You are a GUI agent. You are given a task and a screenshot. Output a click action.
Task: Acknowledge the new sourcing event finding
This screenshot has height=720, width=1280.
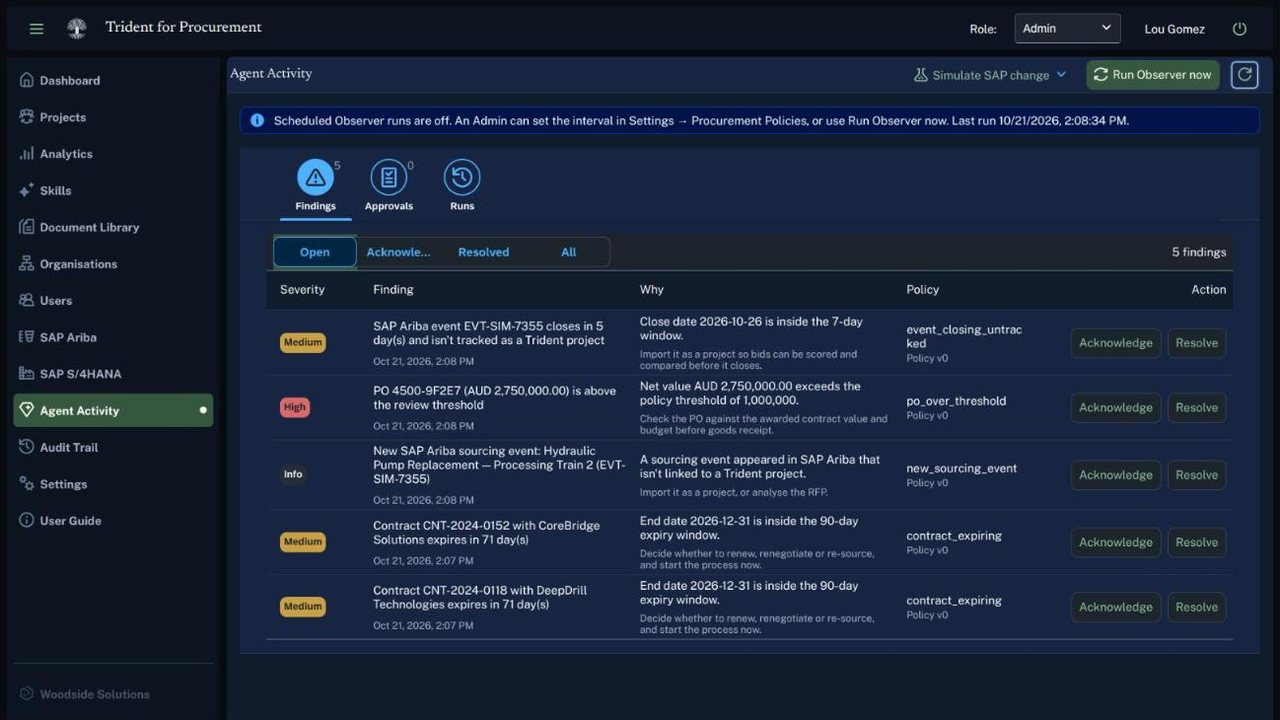(x=1116, y=475)
